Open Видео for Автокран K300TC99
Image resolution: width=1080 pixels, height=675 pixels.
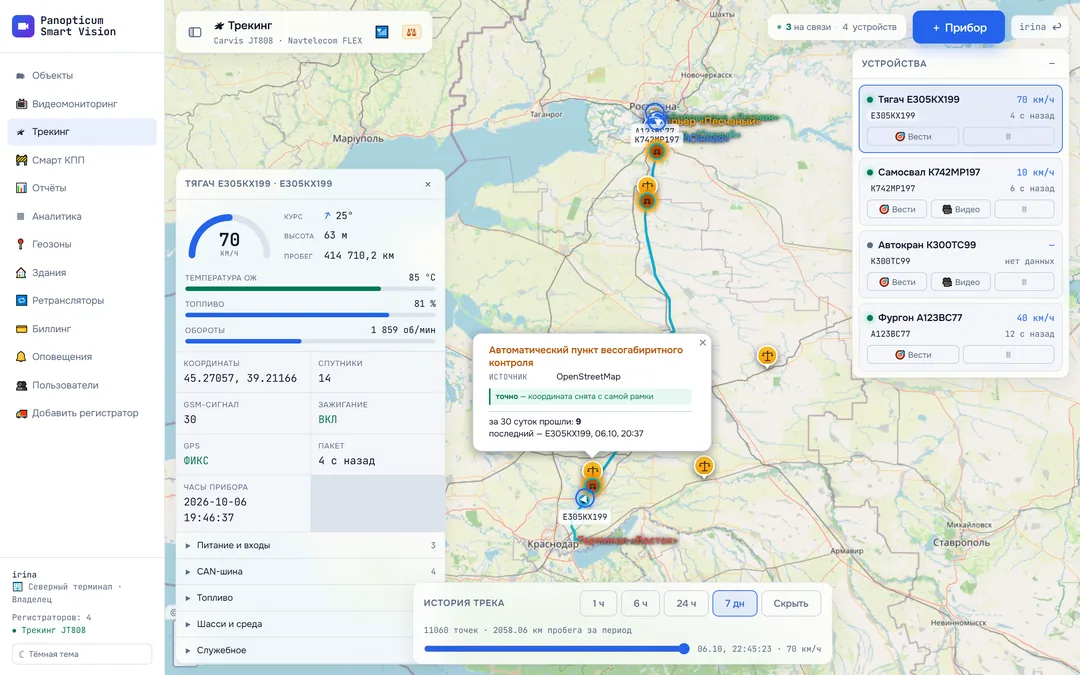coord(961,282)
